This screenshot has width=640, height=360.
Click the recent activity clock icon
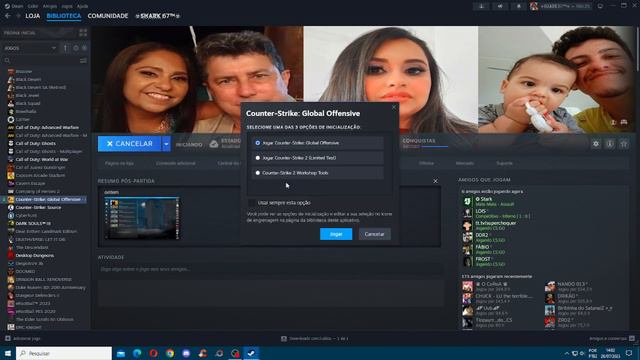(x=76, y=48)
